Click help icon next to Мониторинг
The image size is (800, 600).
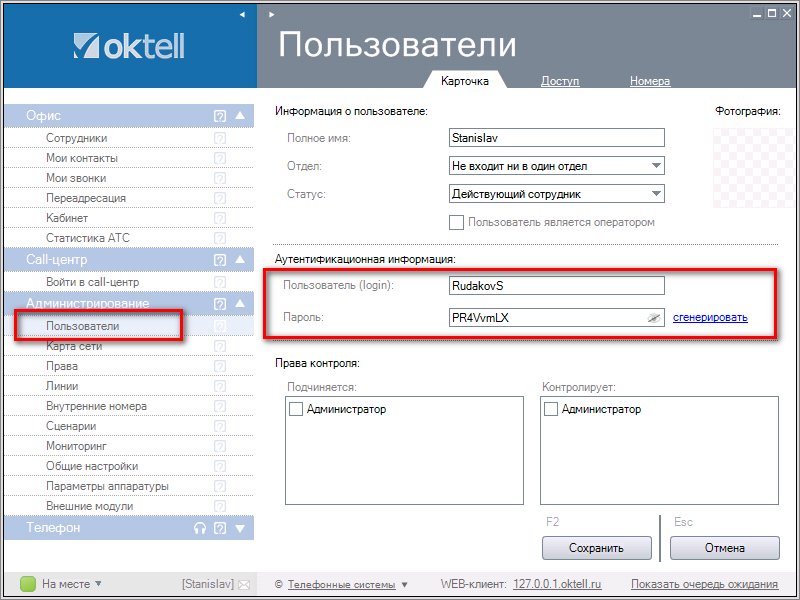[220, 446]
